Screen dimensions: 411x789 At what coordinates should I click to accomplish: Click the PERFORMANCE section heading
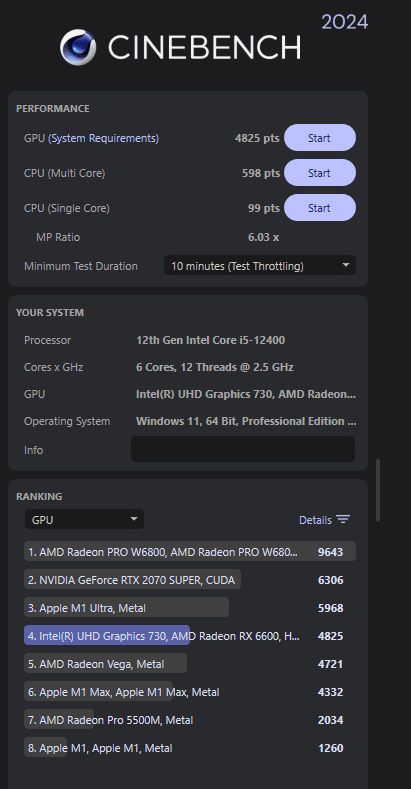pos(53,109)
